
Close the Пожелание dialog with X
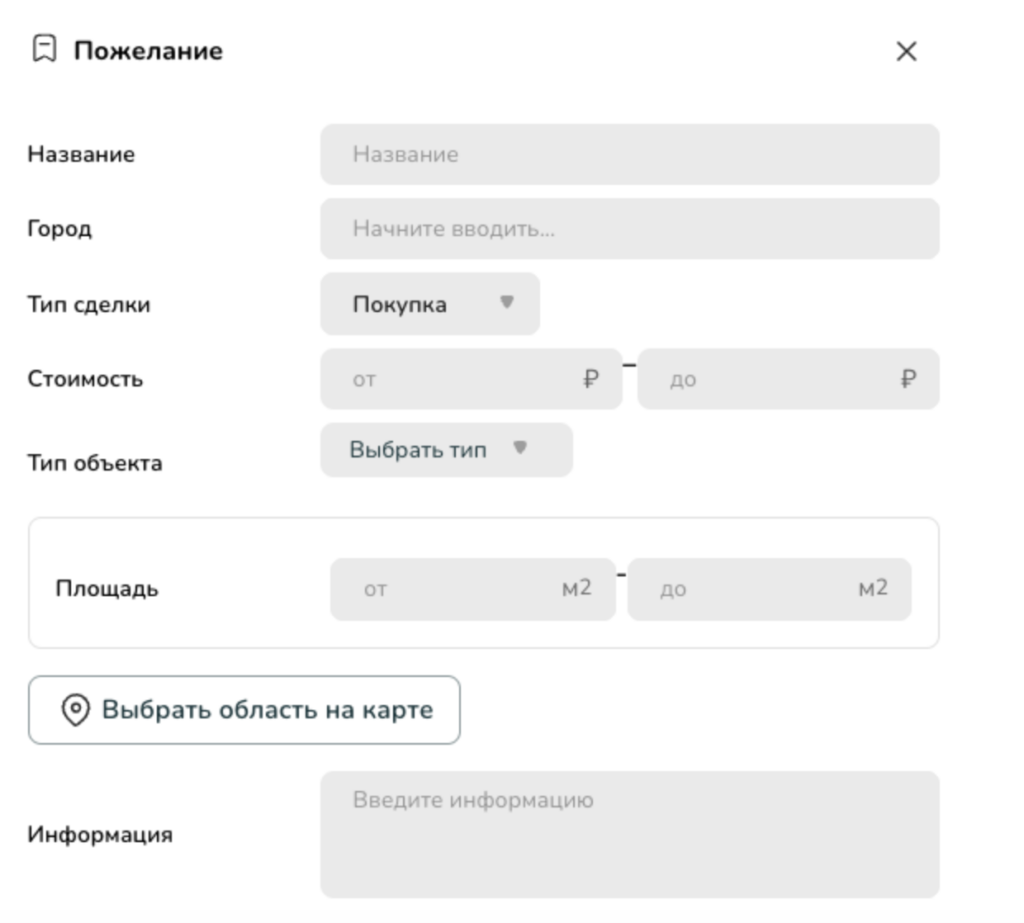tap(906, 52)
